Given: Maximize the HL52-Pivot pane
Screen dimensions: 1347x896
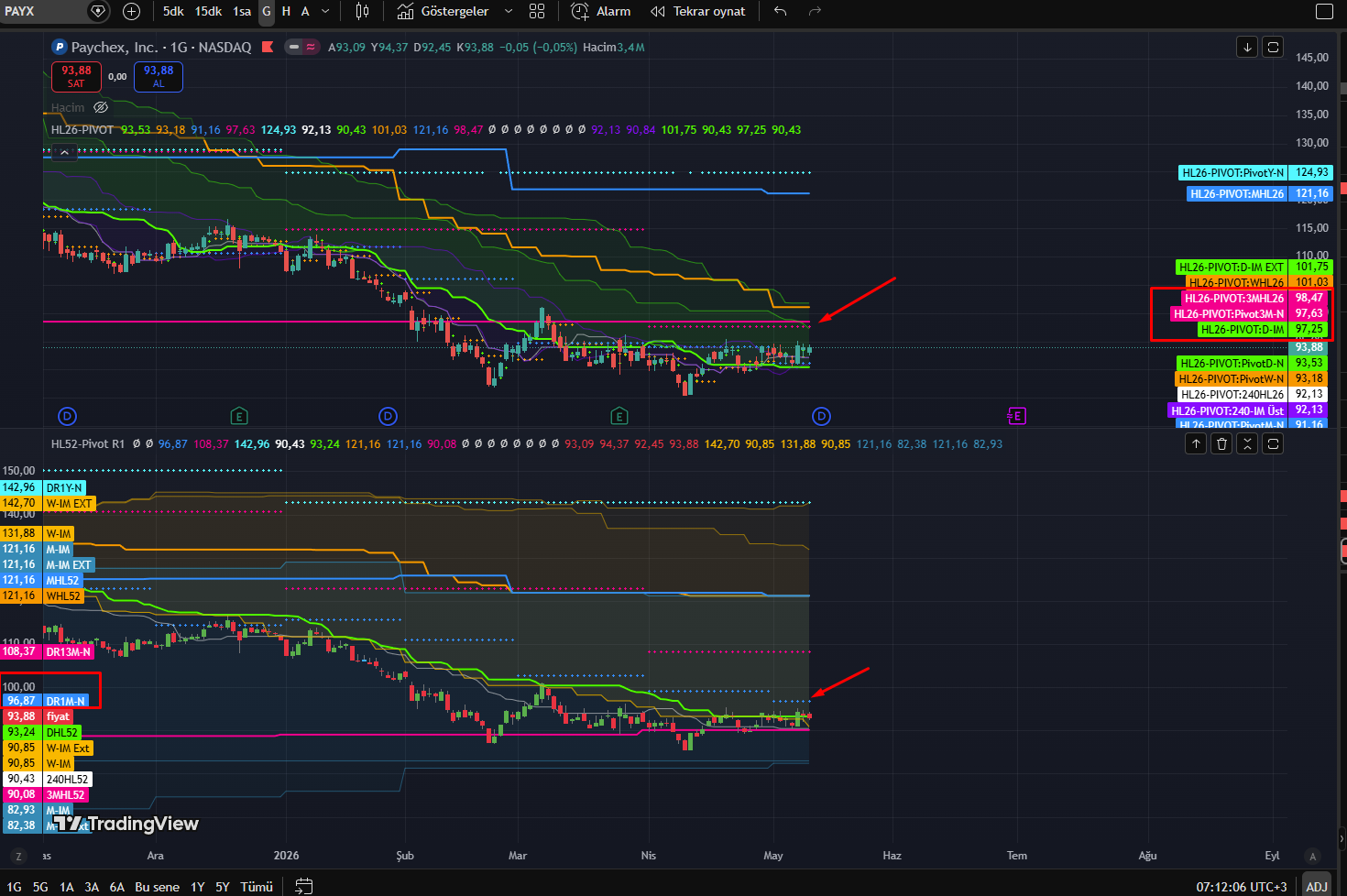Looking at the screenshot, I should point(1273,443).
